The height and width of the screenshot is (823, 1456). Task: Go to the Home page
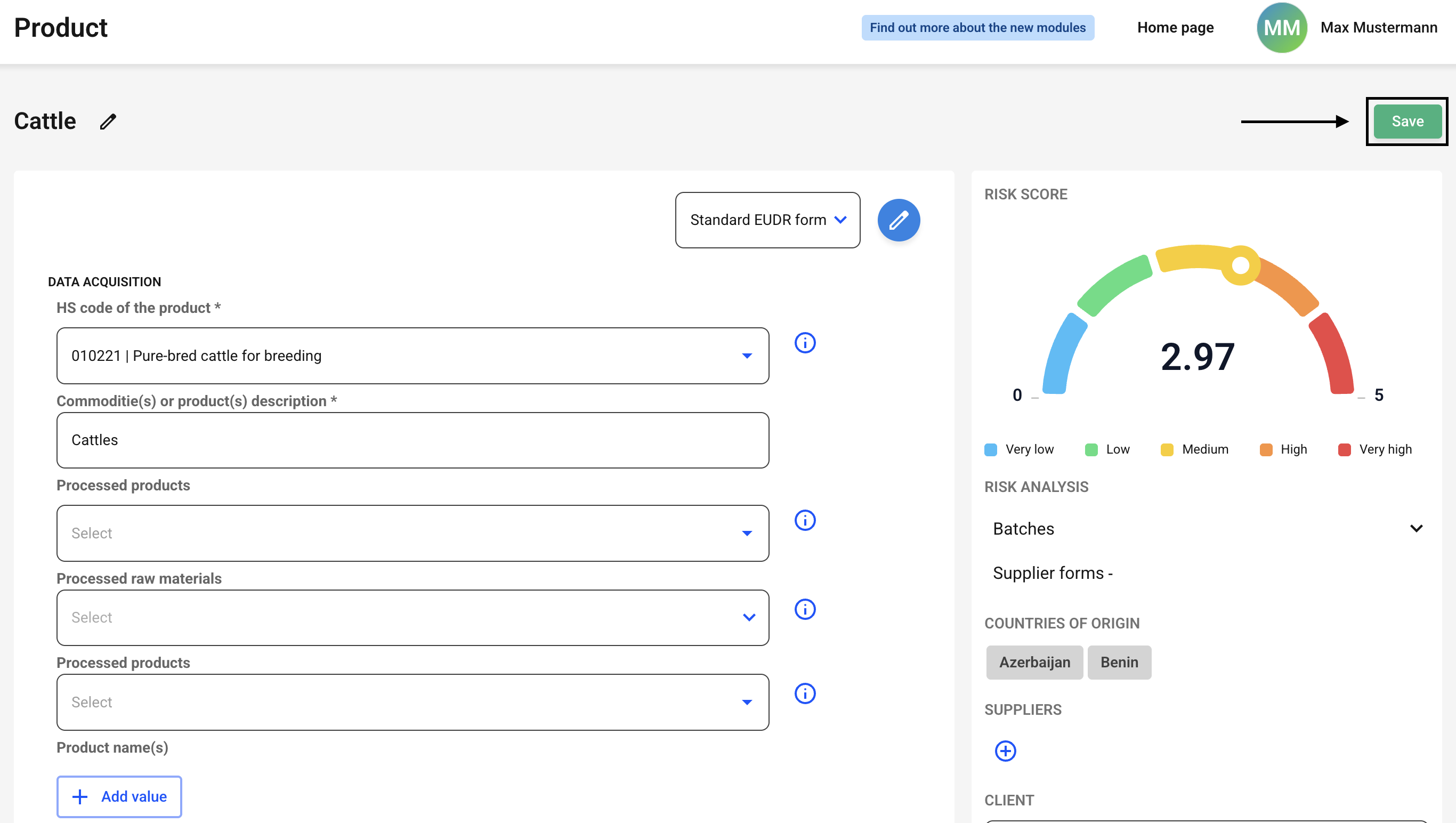pos(1175,28)
